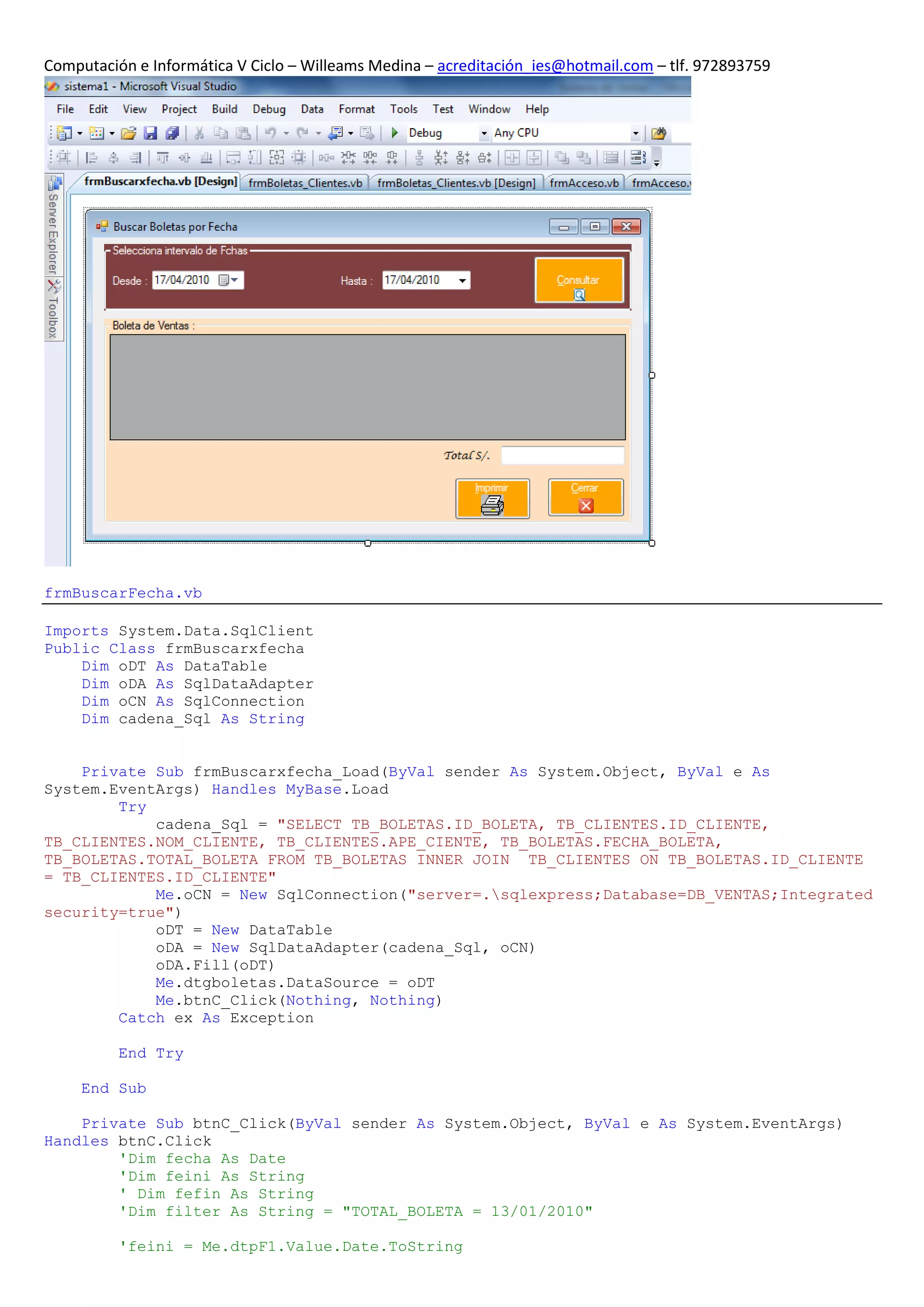Click the Open File folder icon

[129, 133]
